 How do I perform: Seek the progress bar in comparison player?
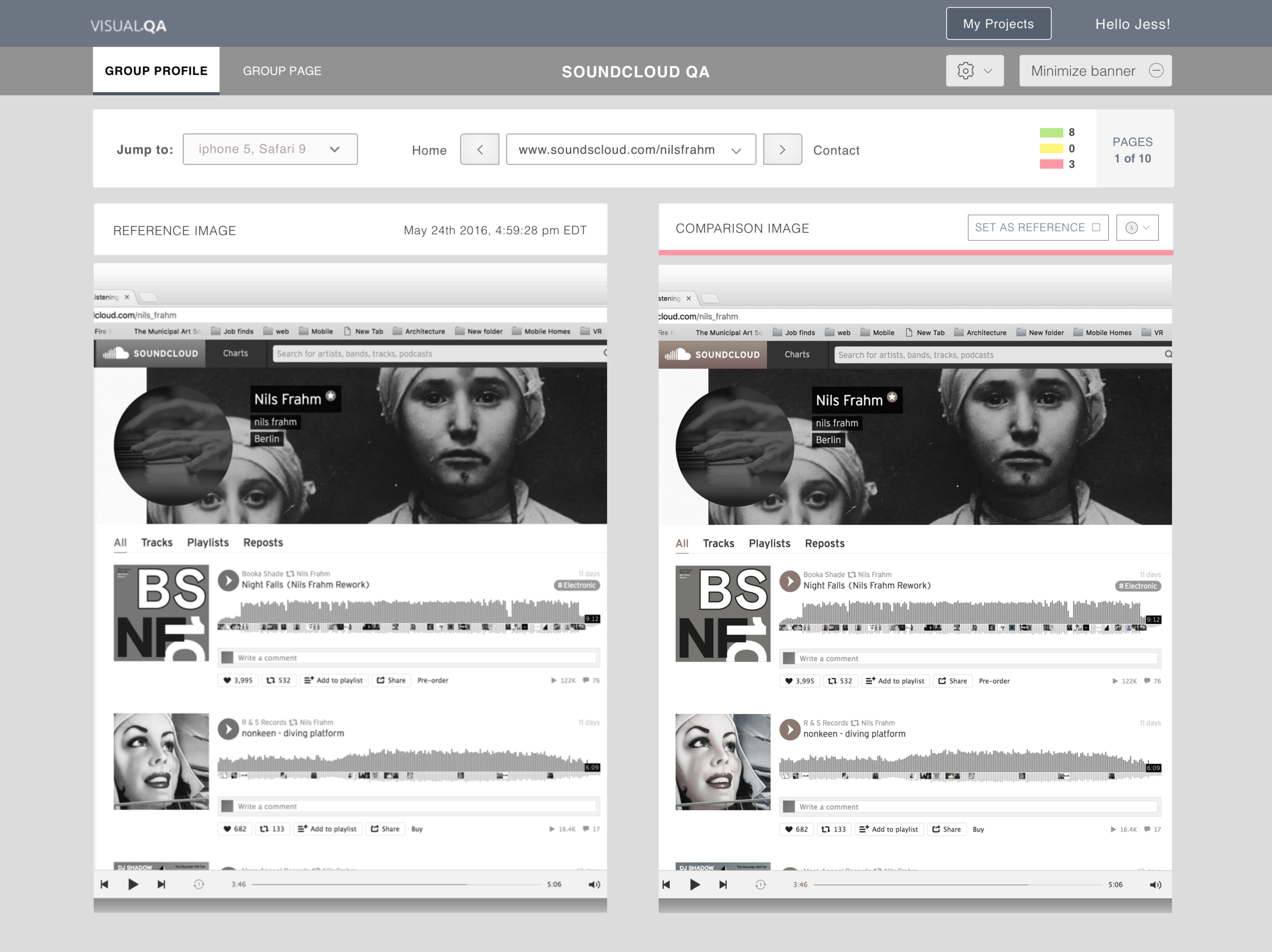(x=958, y=885)
